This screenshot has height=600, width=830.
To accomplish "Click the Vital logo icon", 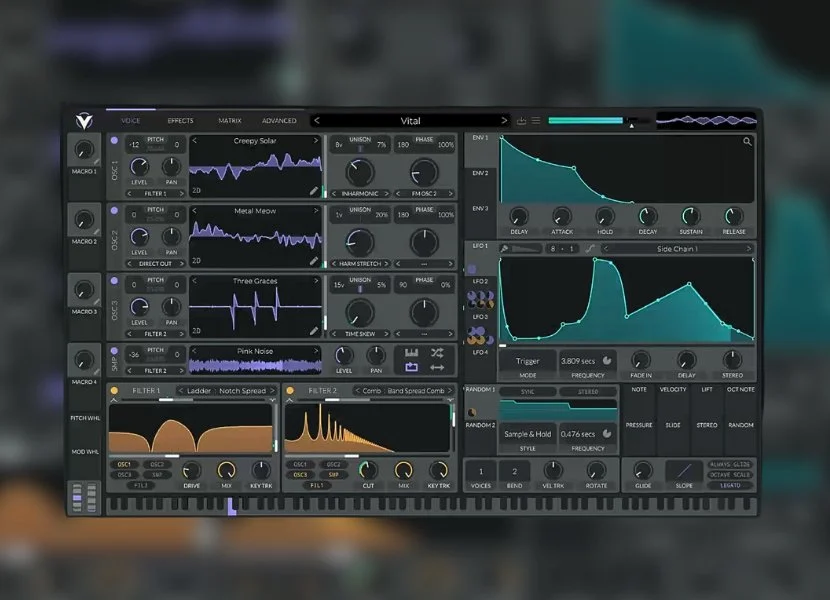I will pyautogui.click(x=84, y=121).
